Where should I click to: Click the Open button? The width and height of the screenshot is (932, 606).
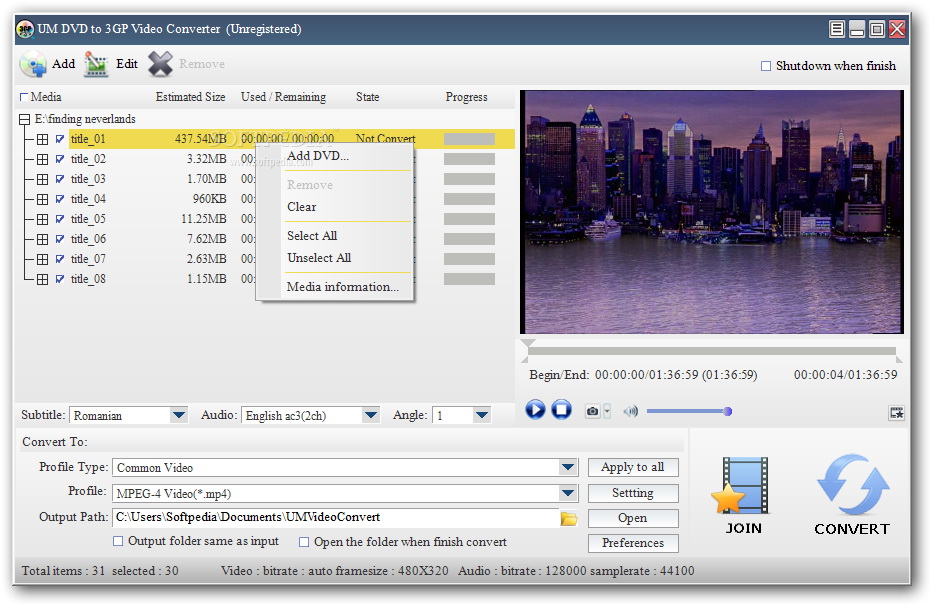pos(632,518)
